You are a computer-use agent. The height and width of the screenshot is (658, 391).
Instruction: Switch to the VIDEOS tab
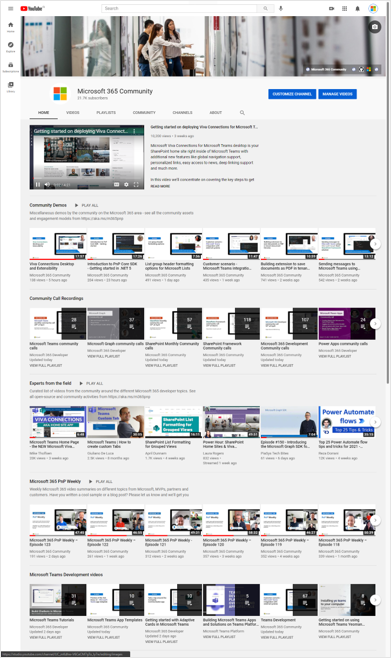73,112
